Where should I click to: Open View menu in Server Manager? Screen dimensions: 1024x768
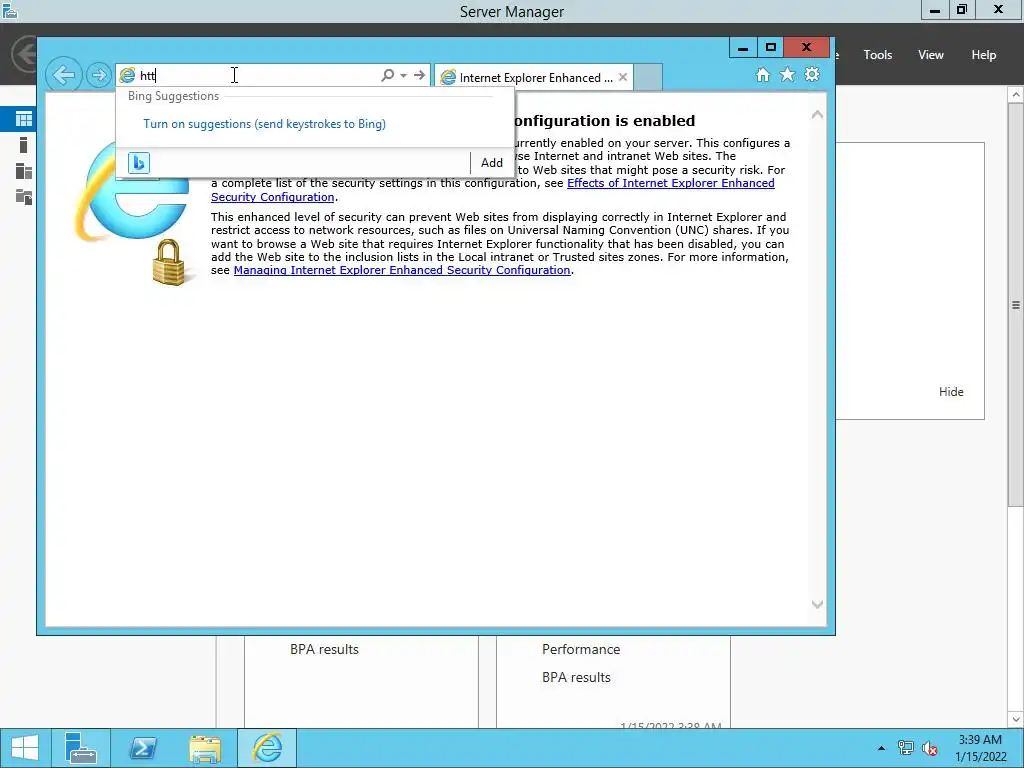tap(930, 55)
